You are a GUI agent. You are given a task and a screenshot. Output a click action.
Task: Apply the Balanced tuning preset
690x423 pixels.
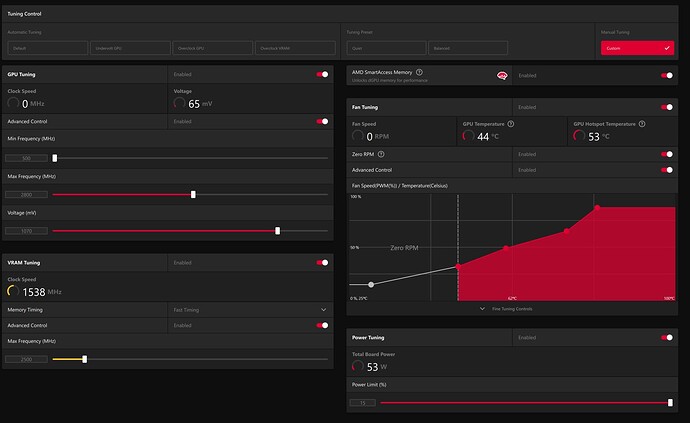tap(468, 48)
